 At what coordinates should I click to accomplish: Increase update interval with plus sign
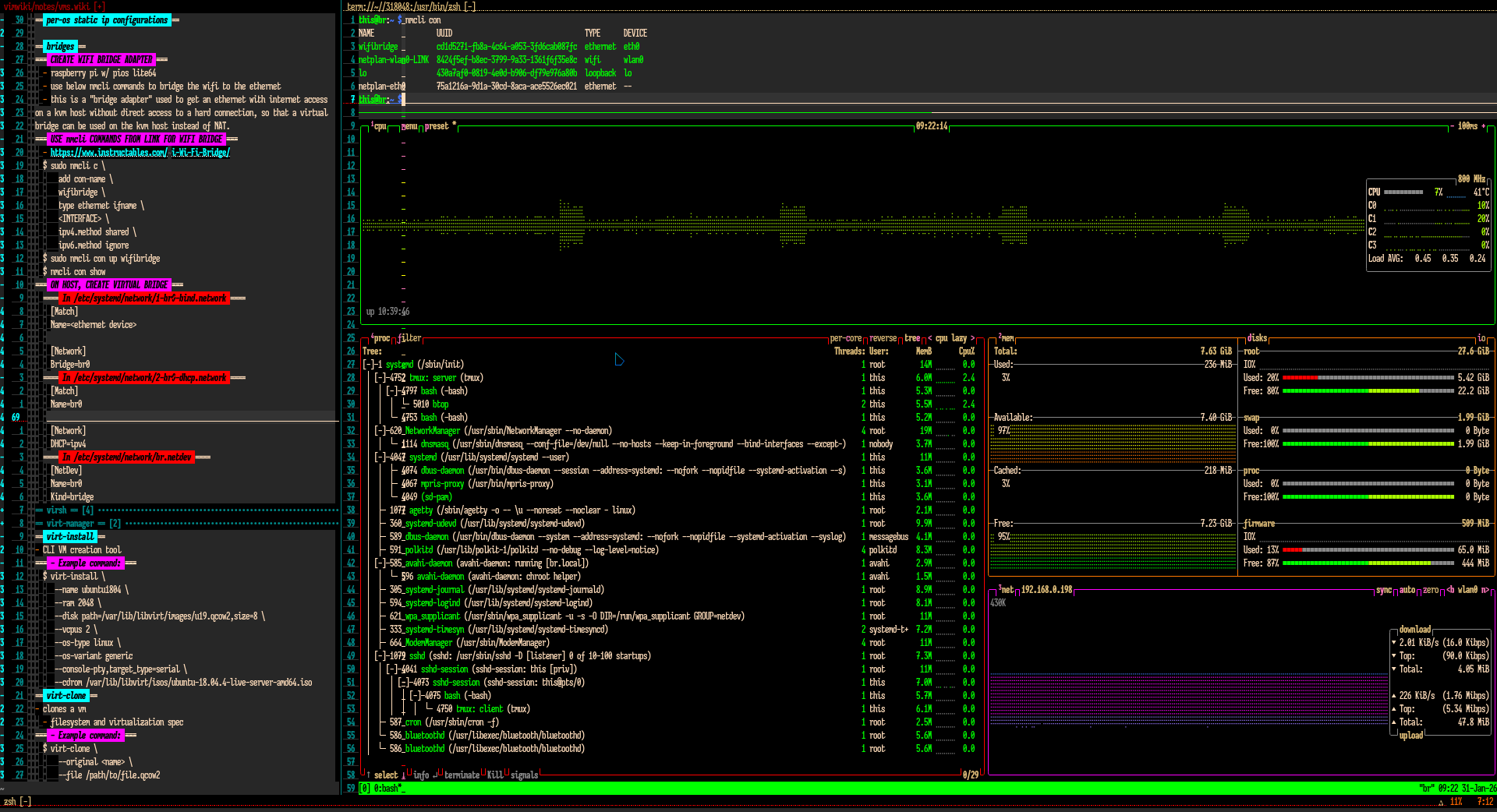tap(1484, 126)
